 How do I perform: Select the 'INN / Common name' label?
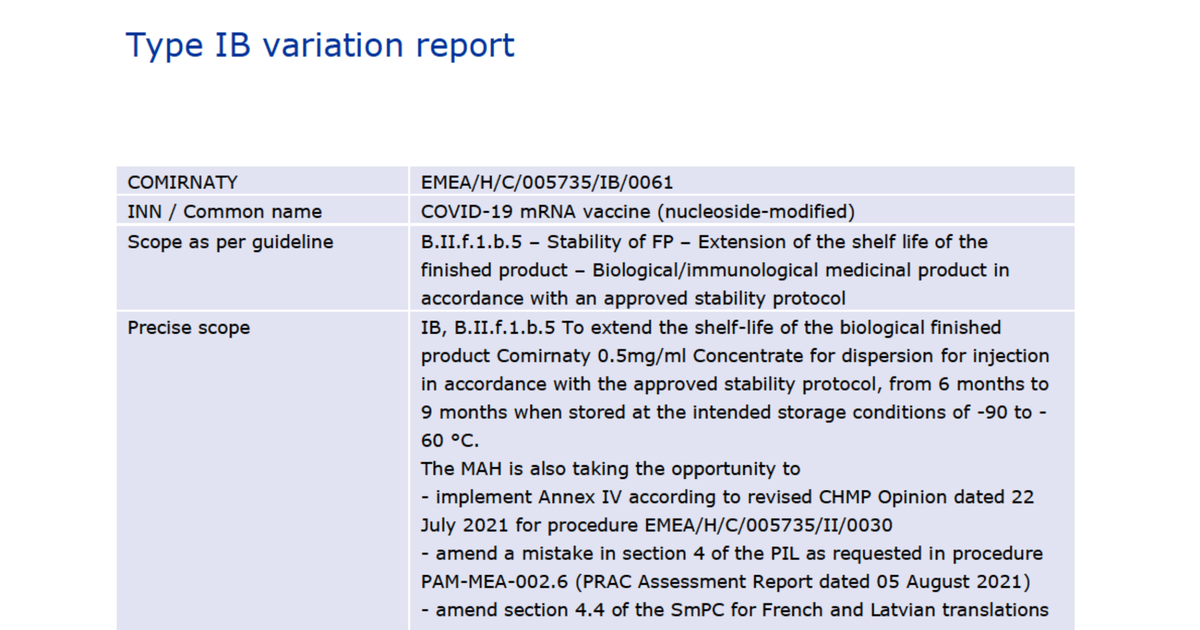point(225,211)
